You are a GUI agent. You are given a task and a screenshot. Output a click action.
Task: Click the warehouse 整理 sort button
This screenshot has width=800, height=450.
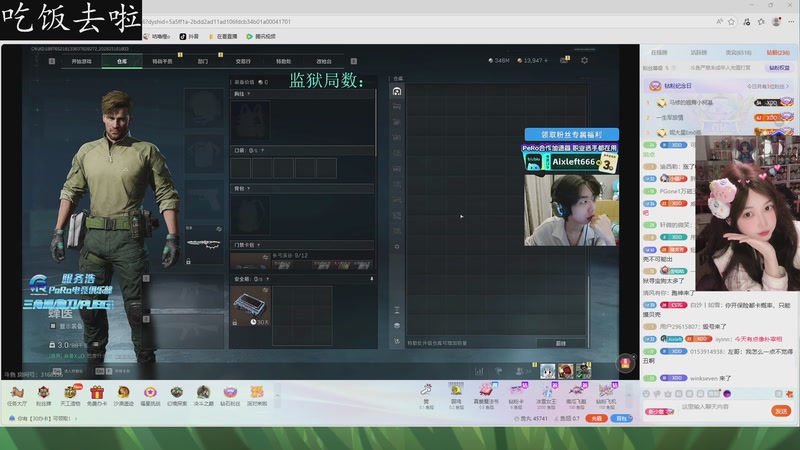[561, 343]
